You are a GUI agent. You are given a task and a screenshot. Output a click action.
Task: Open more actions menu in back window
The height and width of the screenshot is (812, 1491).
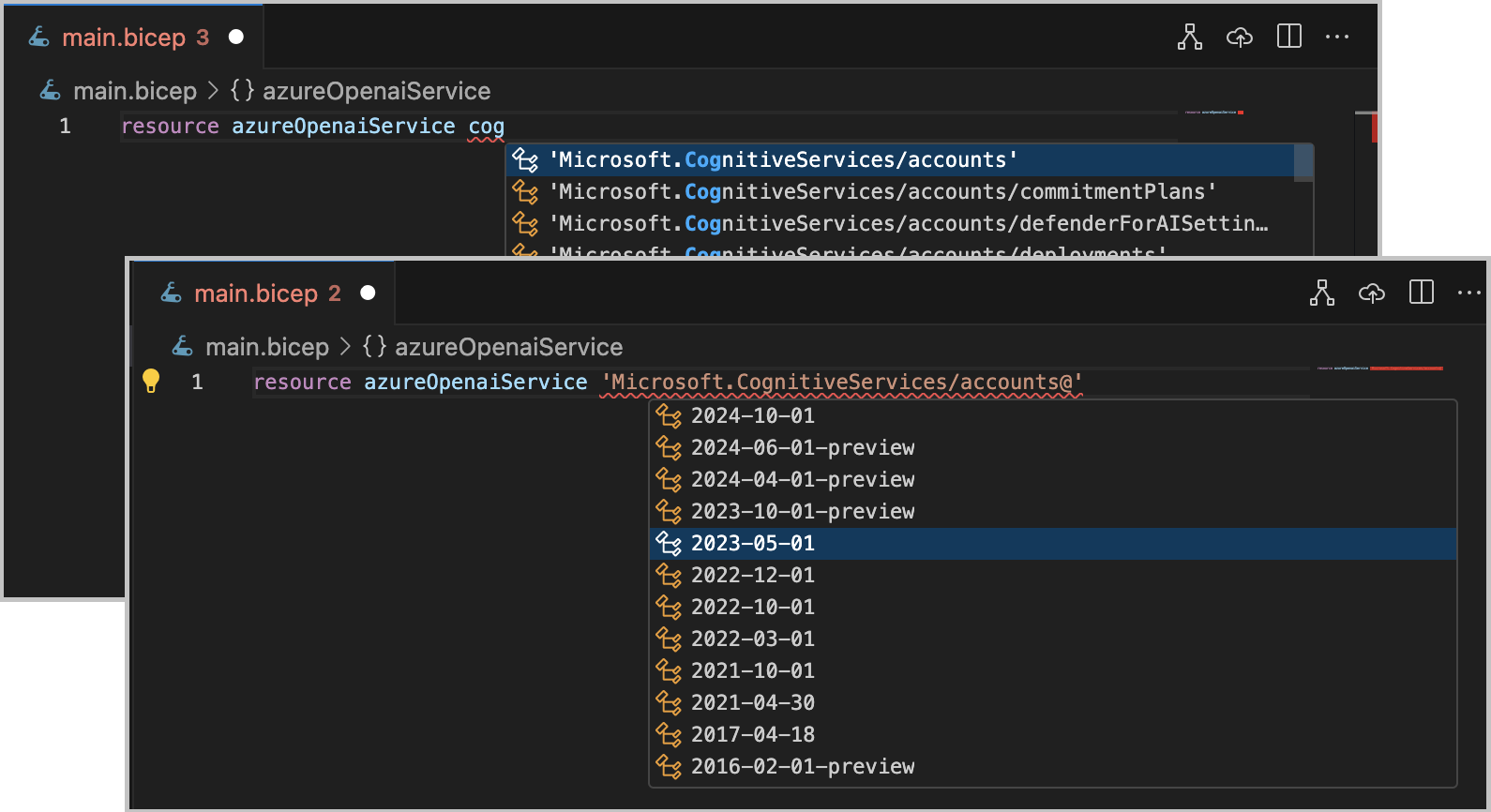click(1337, 37)
